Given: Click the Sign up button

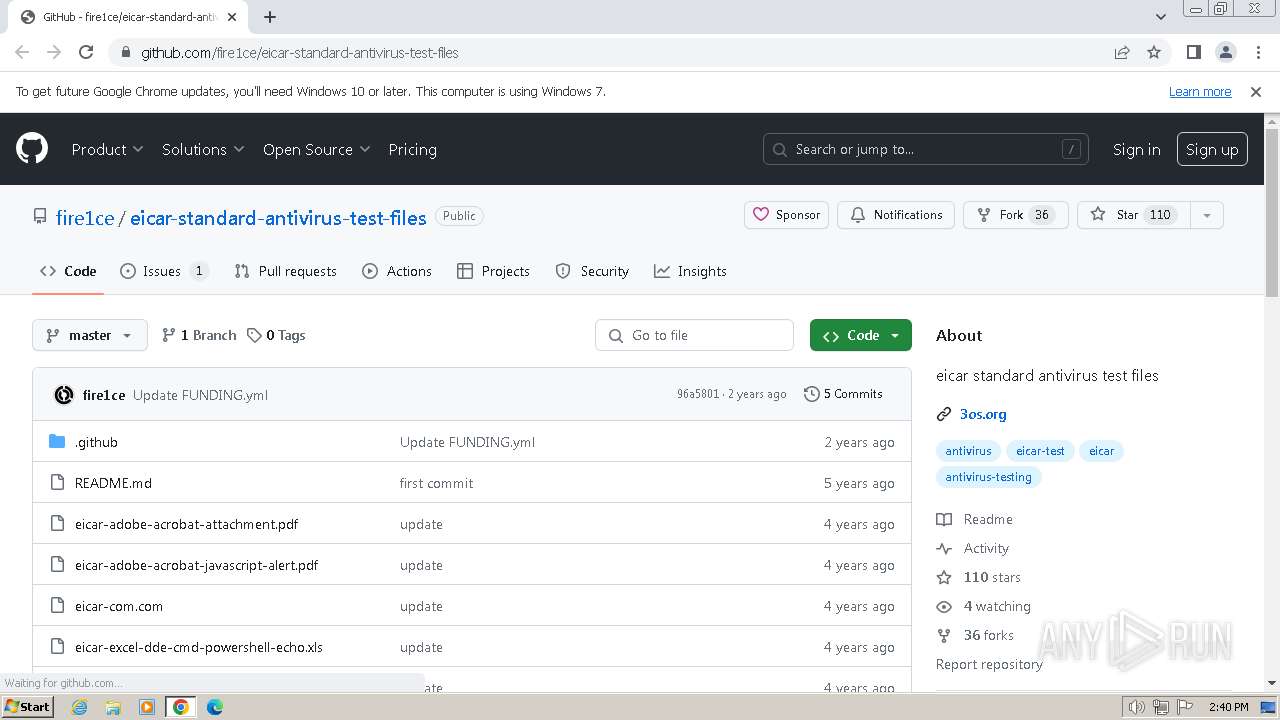Looking at the screenshot, I should click(x=1212, y=149).
